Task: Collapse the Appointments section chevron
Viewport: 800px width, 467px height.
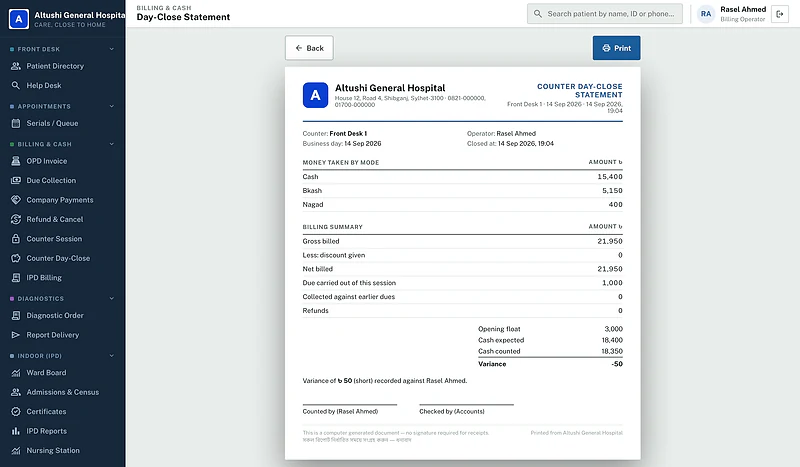Action: pyautogui.click(x=112, y=106)
